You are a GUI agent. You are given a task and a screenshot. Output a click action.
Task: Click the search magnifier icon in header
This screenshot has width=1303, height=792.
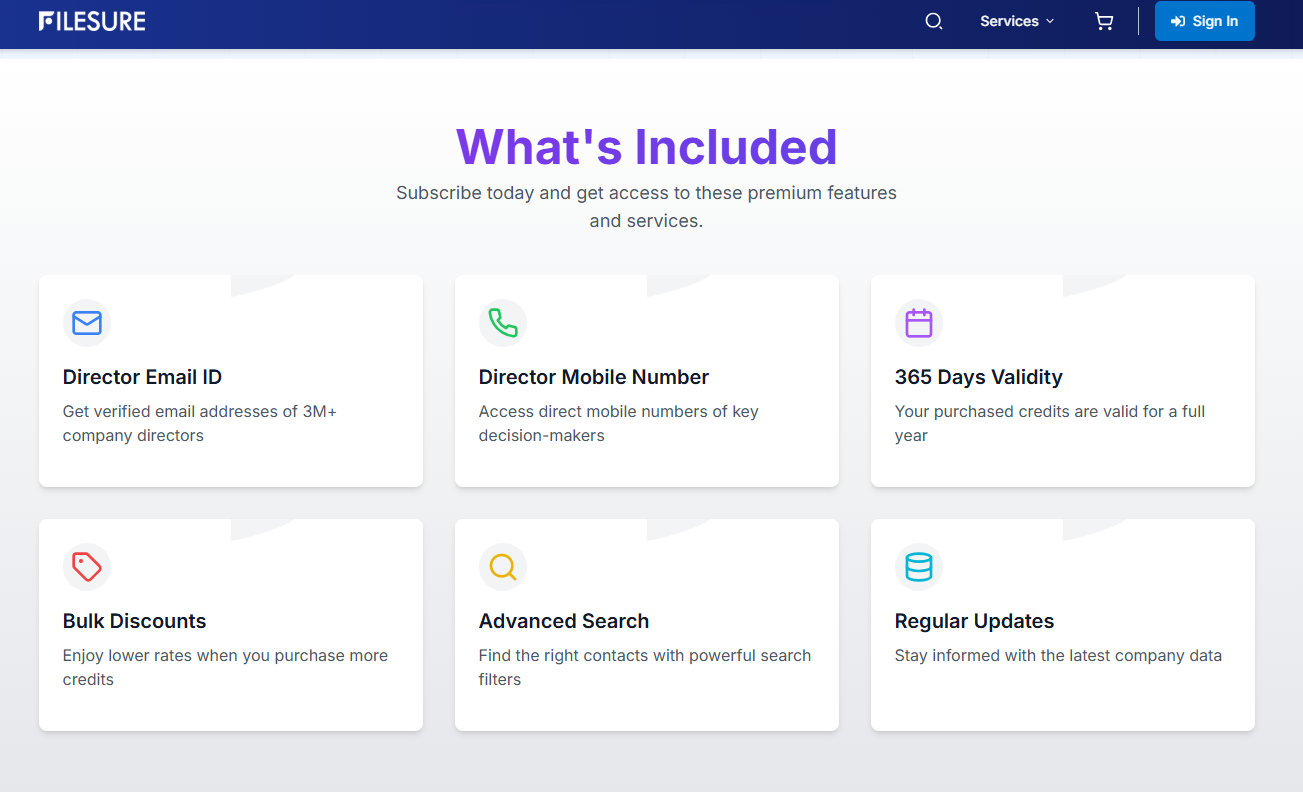coord(933,21)
